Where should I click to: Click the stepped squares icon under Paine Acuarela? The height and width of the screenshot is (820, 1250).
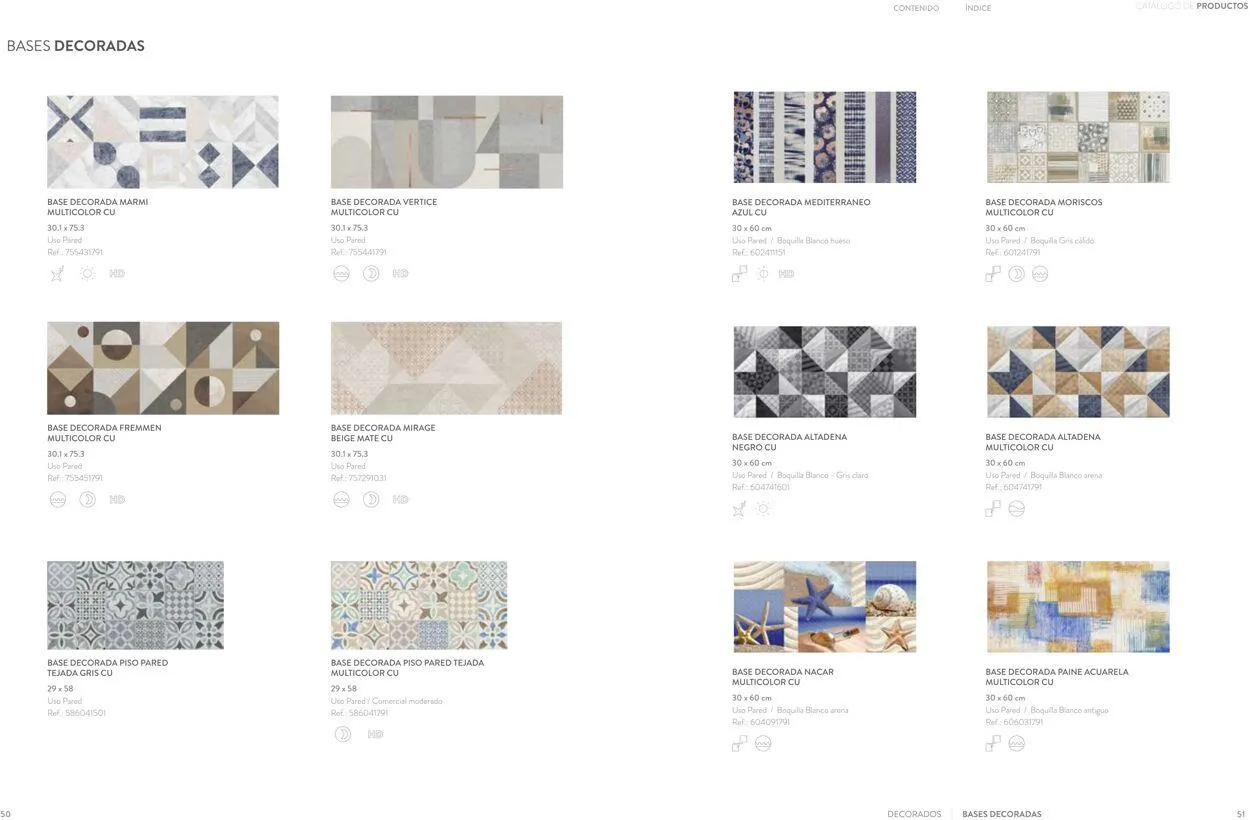992,744
